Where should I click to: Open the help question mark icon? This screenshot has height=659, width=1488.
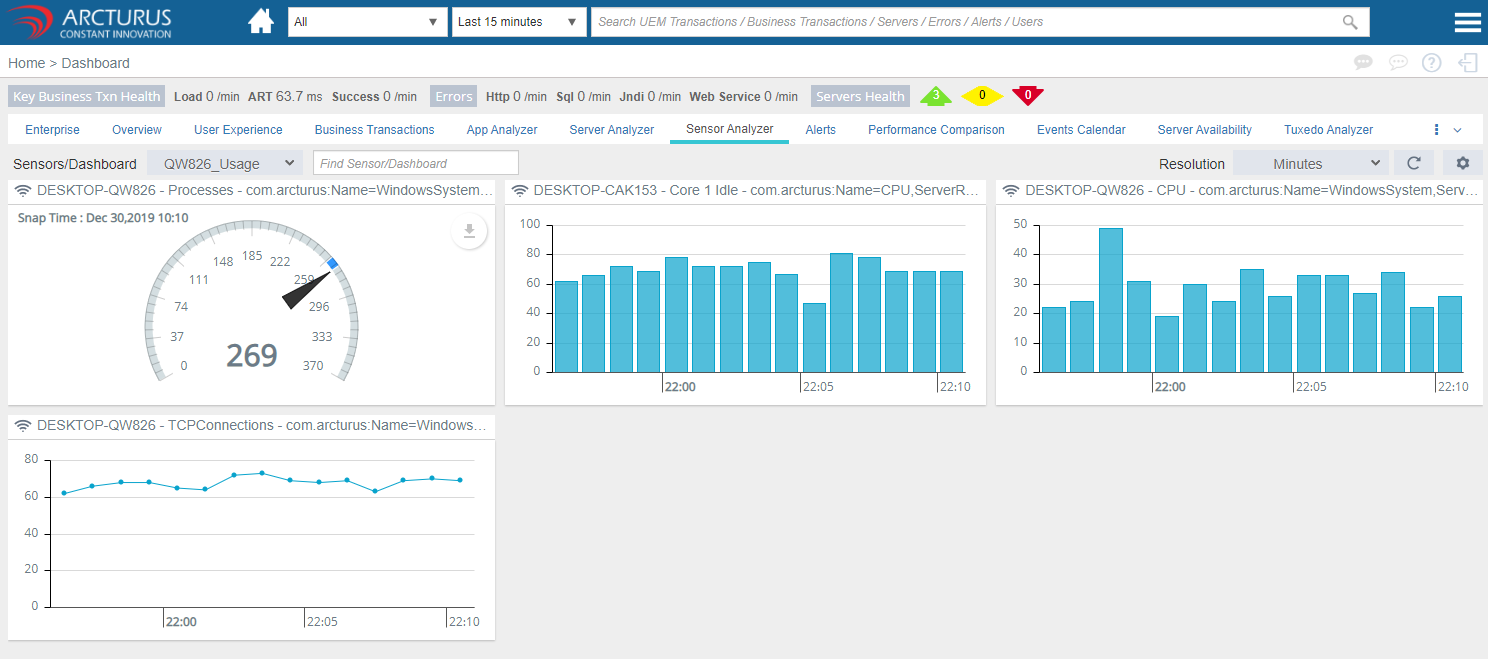[x=1432, y=63]
